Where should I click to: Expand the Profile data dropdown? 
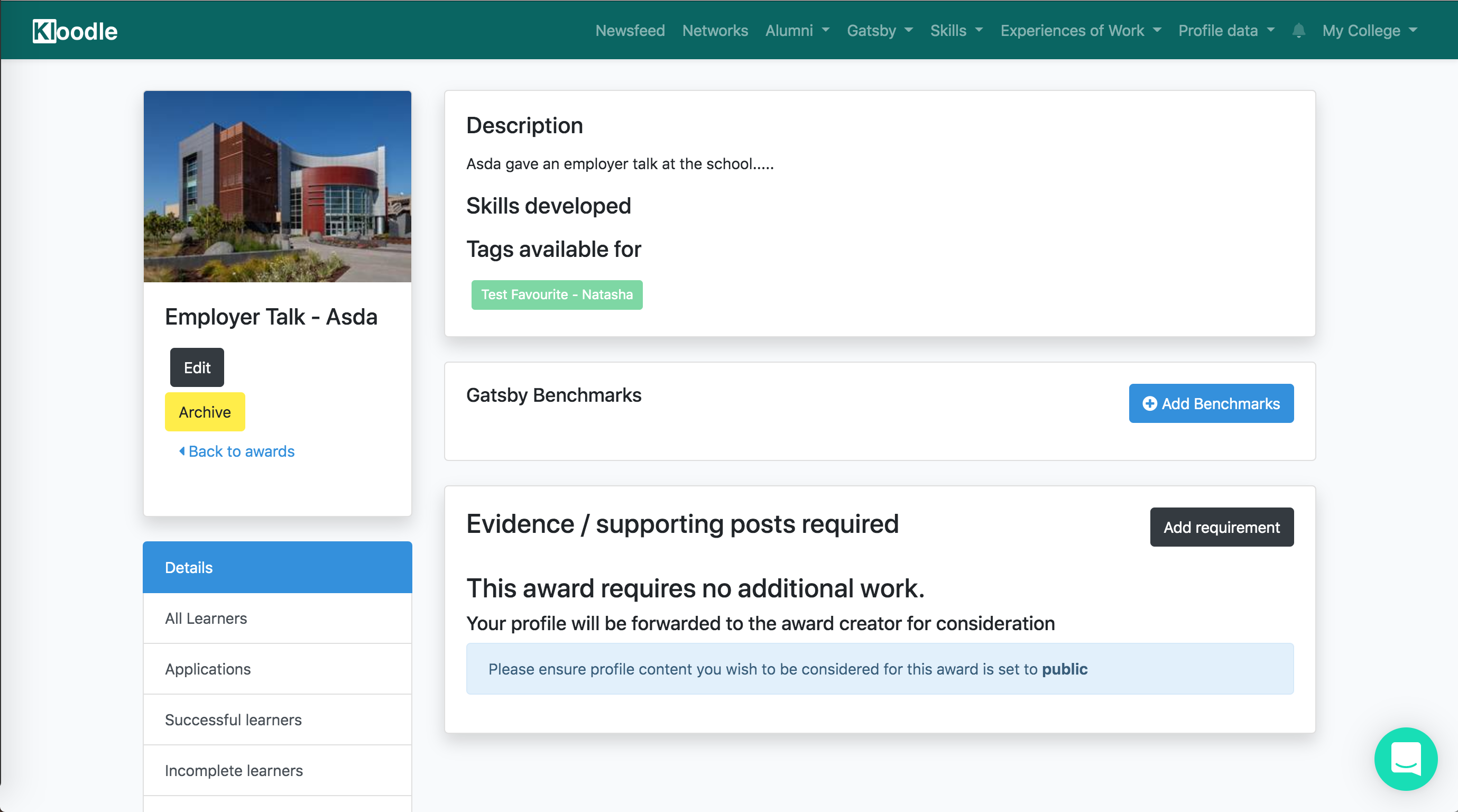coord(1226,31)
